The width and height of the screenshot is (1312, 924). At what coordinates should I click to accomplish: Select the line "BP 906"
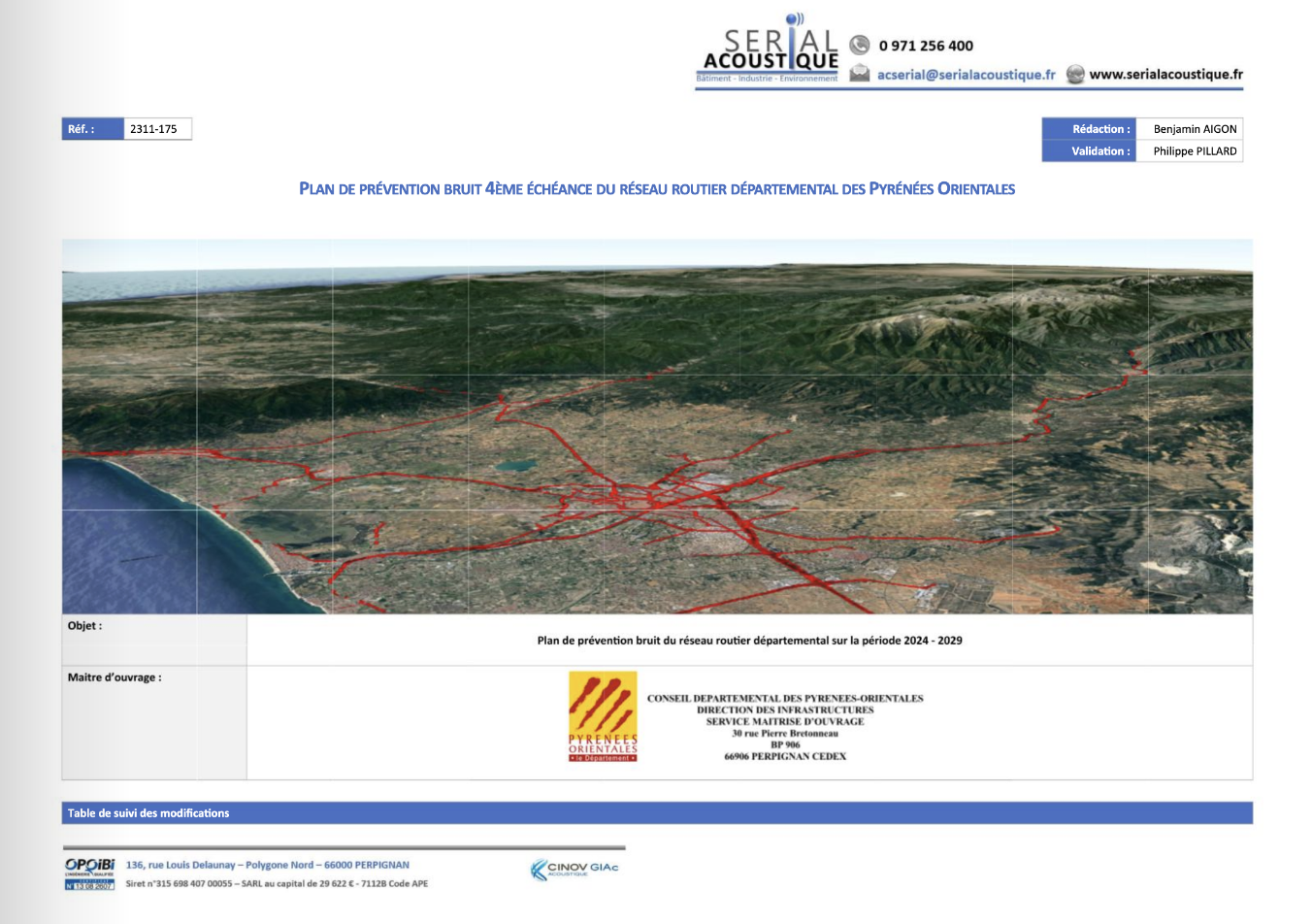(785, 745)
